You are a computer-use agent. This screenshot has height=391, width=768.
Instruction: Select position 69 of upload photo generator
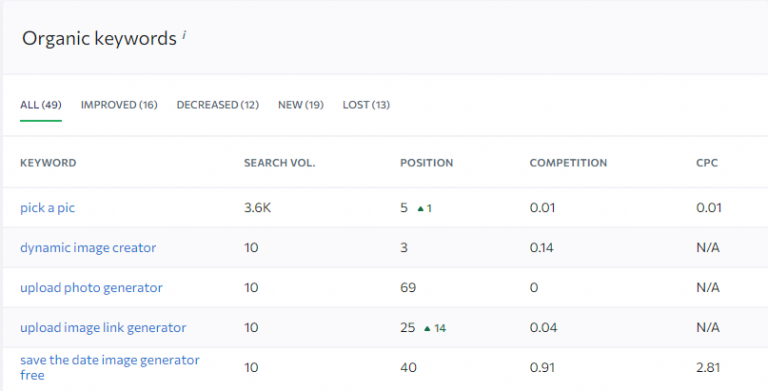point(408,288)
